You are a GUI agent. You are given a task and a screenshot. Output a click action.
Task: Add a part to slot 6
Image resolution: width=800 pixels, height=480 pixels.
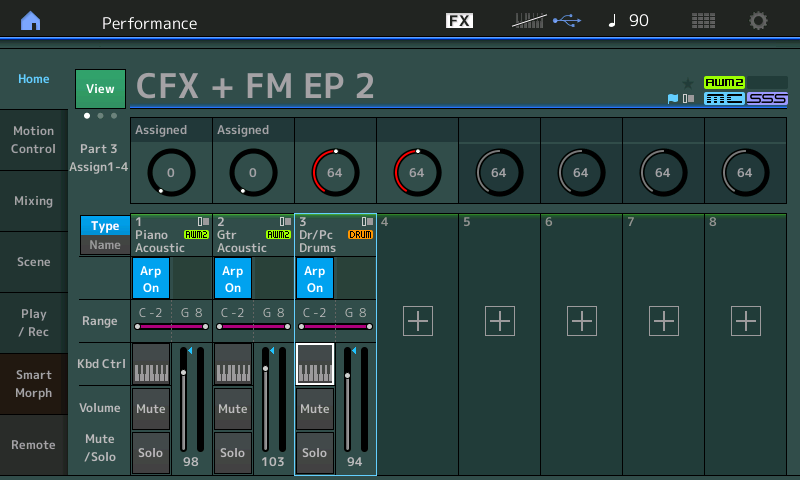click(x=582, y=321)
